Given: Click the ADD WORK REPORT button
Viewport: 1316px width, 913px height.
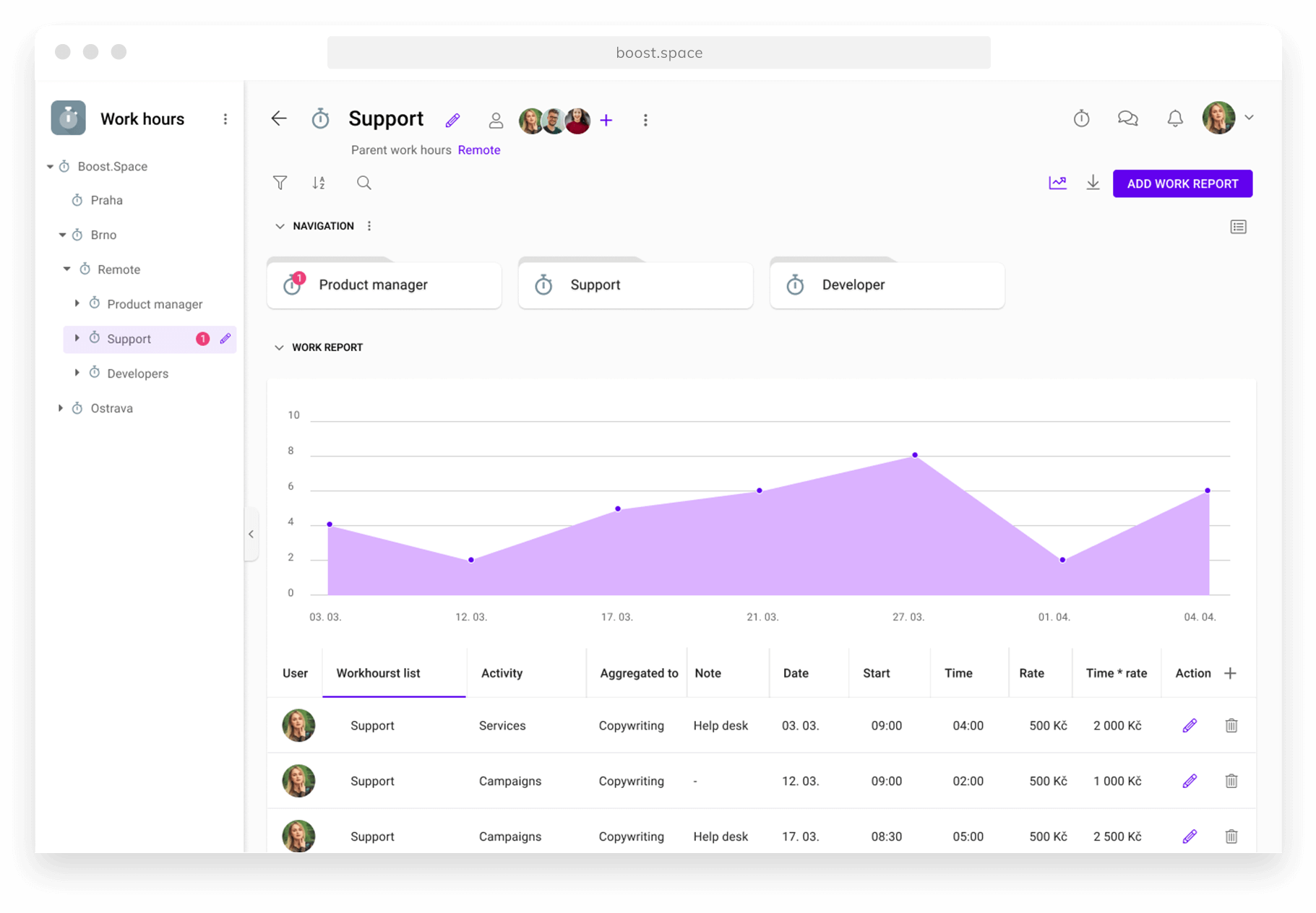Looking at the screenshot, I should pos(1182,183).
